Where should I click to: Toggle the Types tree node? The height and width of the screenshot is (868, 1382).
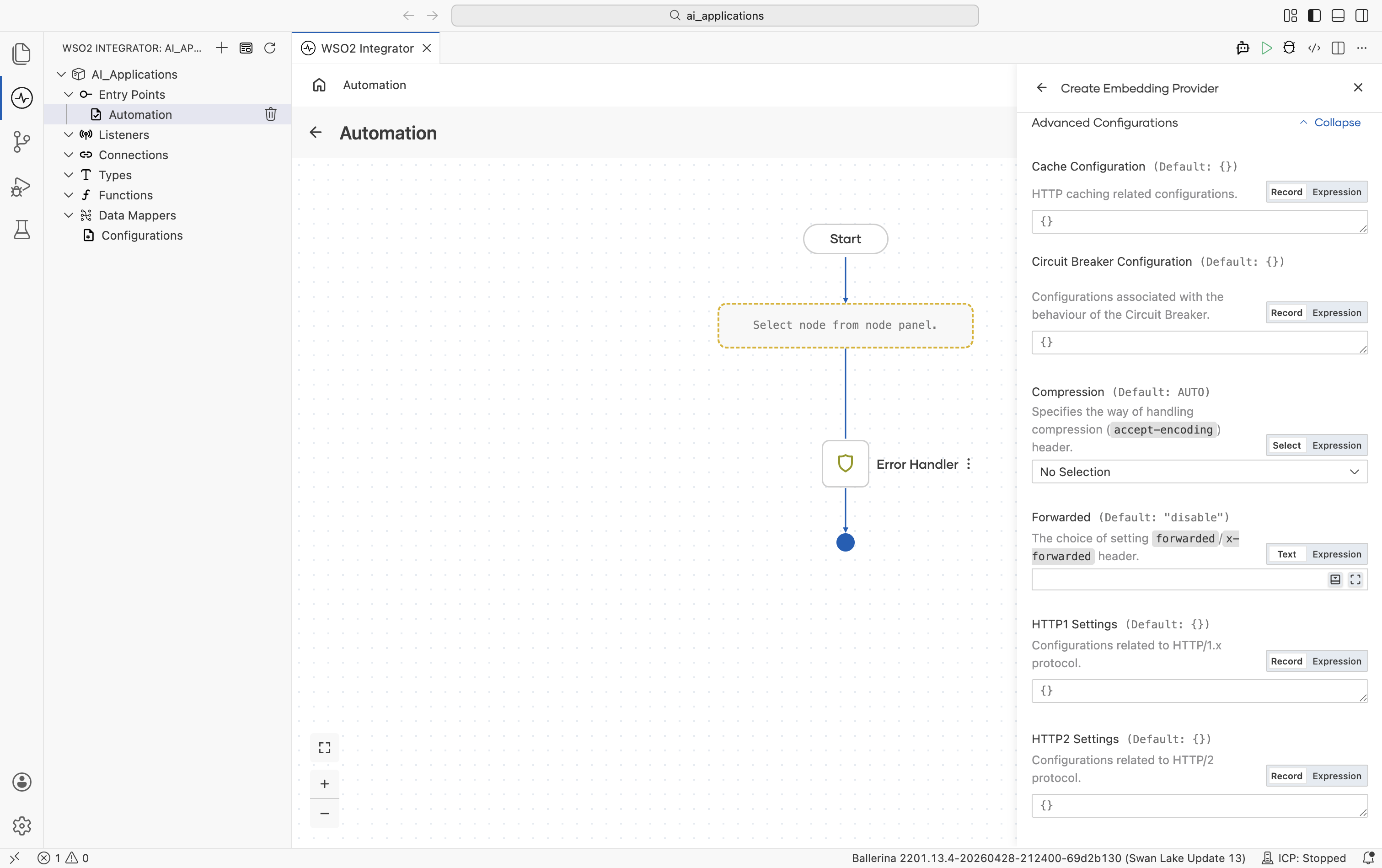tap(68, 175)
